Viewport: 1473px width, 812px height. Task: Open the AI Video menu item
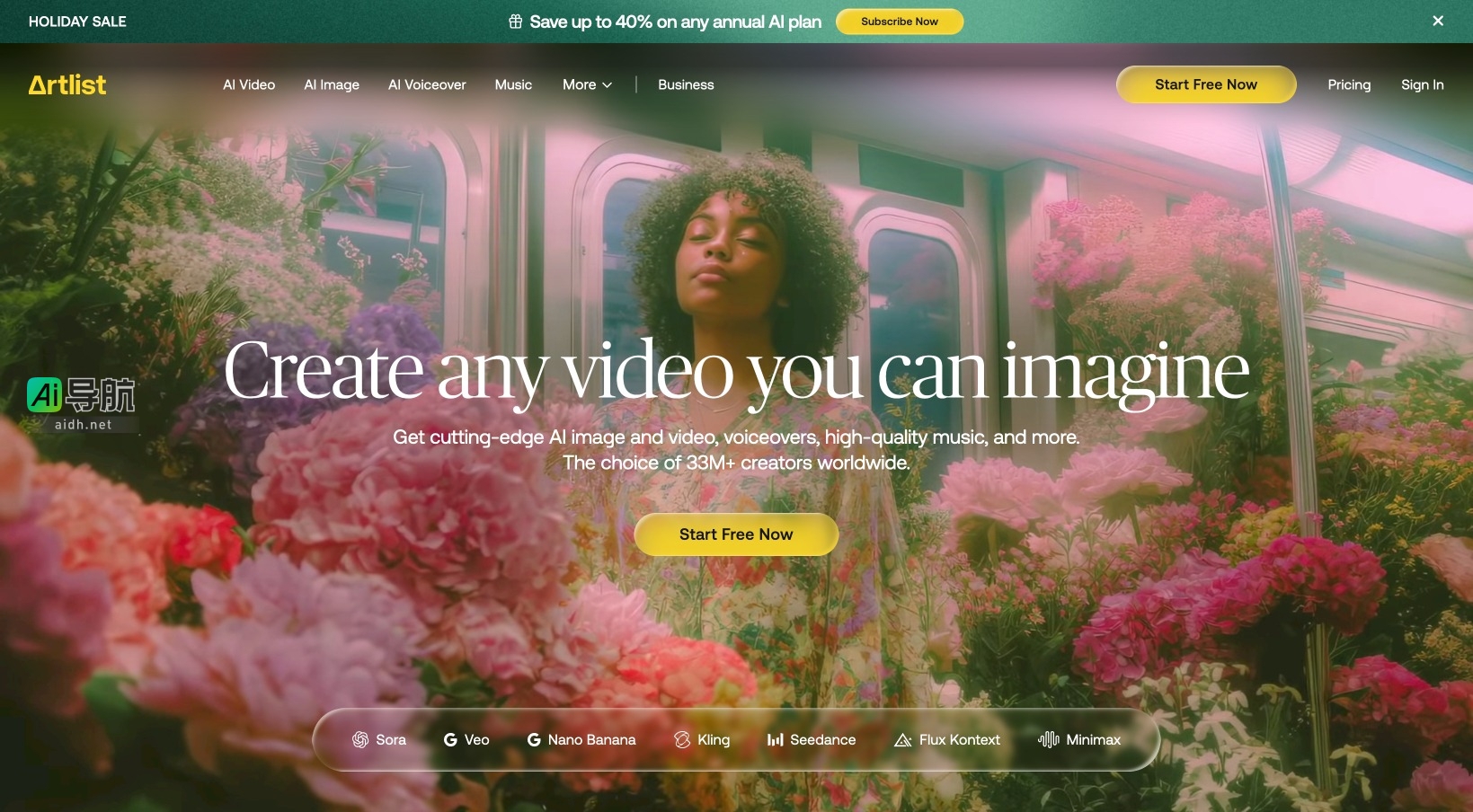click(x=249, y=84)
